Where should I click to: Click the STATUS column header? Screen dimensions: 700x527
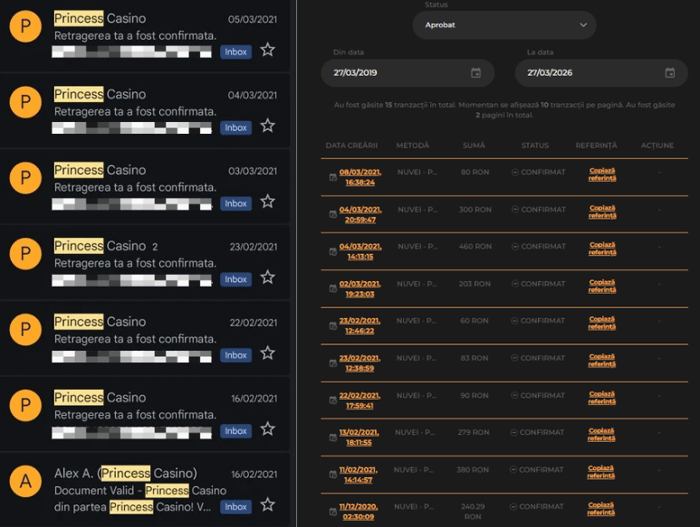[535, 146]
